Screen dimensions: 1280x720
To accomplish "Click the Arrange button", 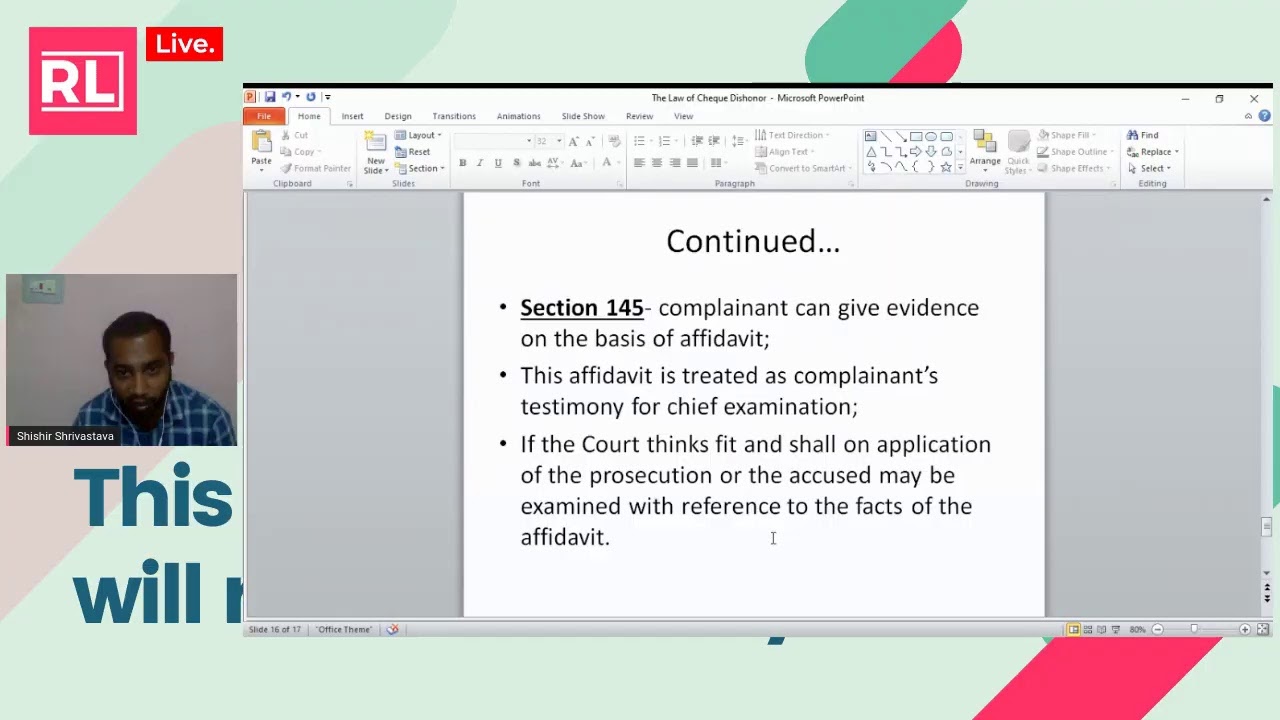I will pos(985,151).
